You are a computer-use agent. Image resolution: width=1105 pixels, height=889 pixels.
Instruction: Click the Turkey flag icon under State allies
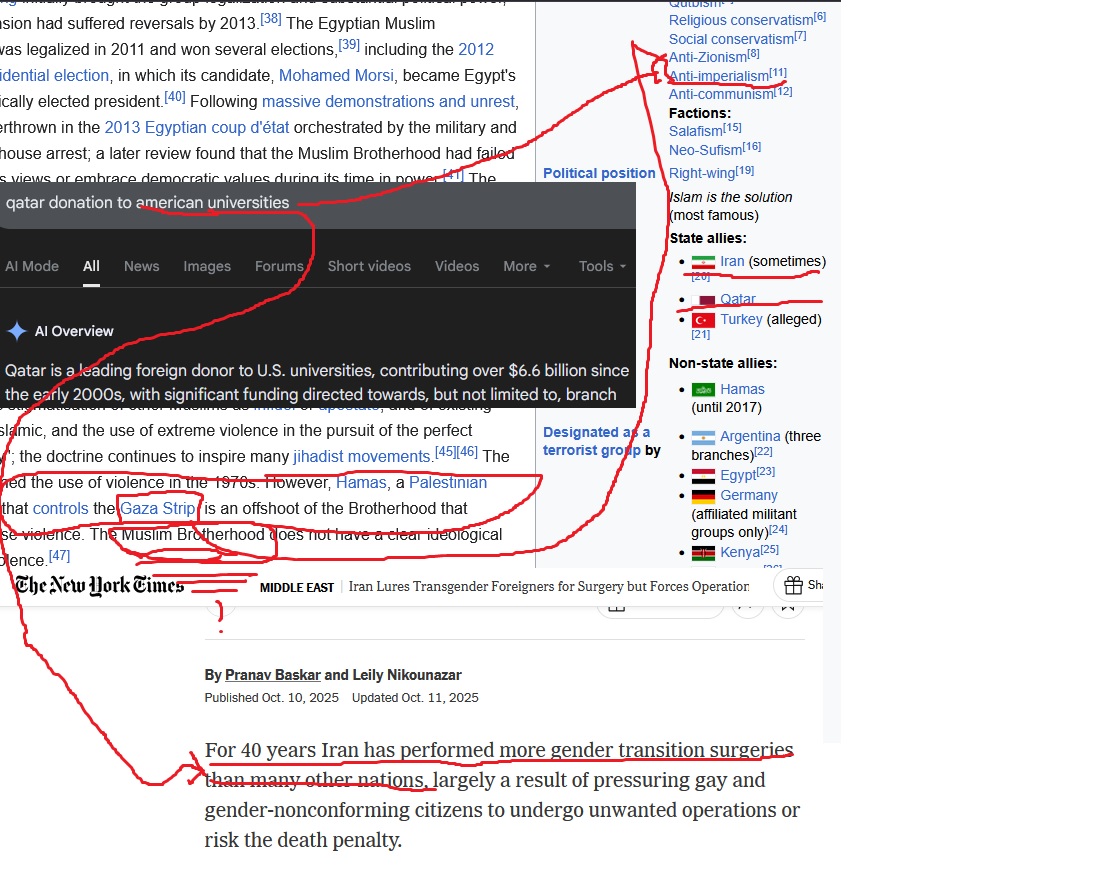pos(703,320)
